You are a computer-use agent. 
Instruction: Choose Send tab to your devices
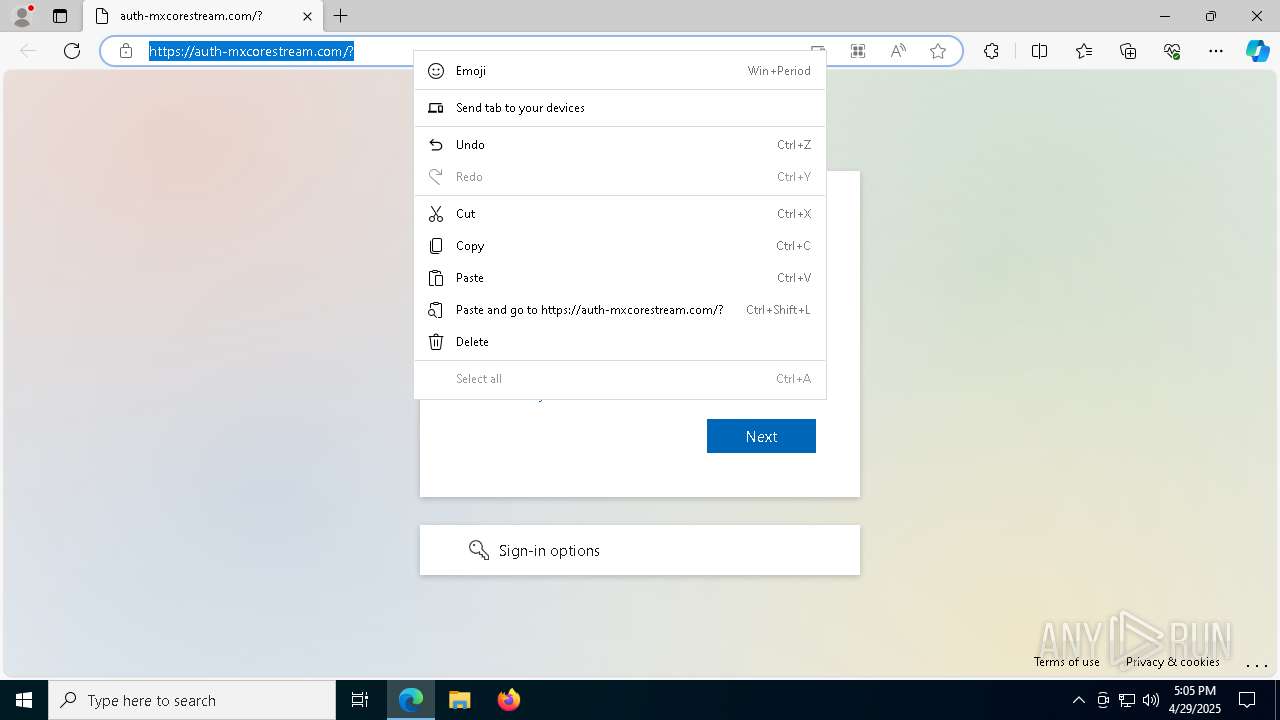point(620,108)
